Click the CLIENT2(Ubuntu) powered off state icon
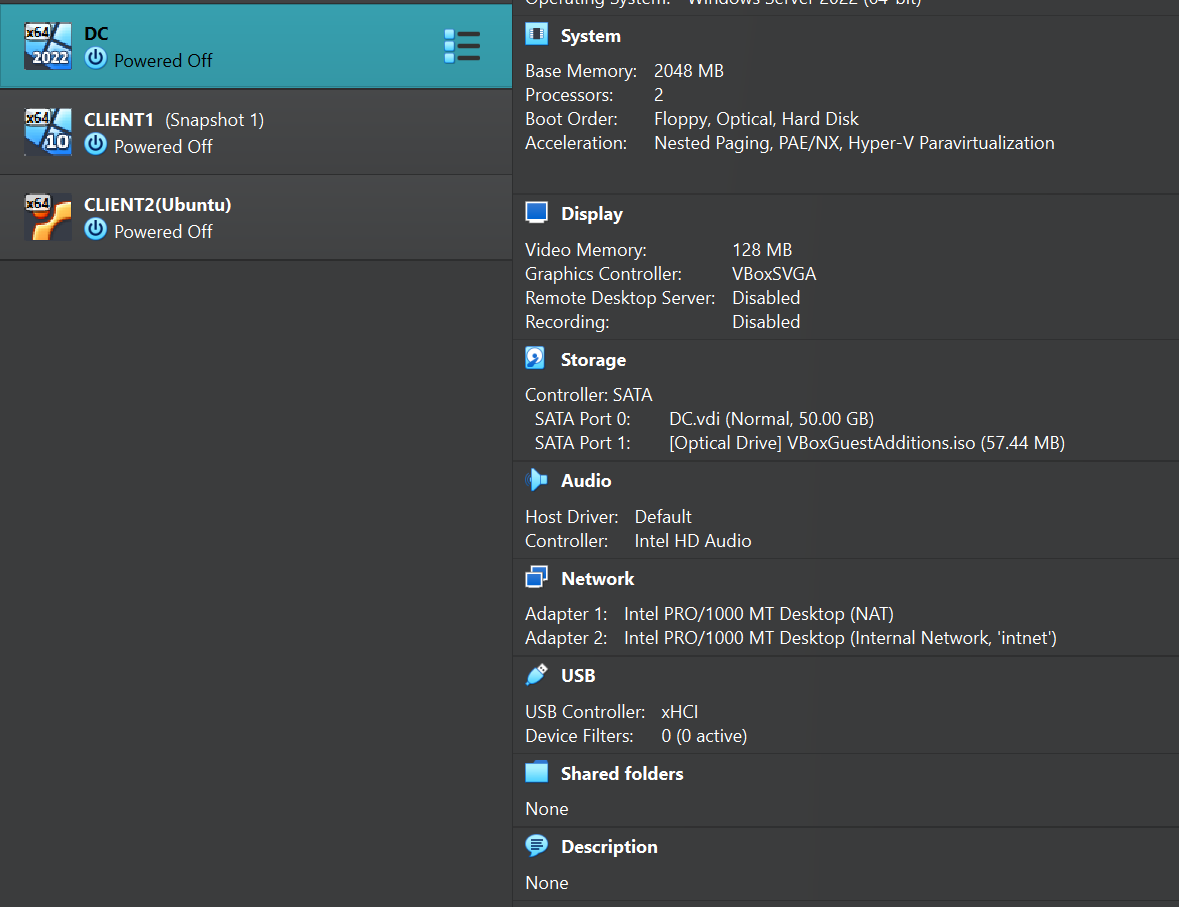Viewport: 1179px width, 907px height. point(95,229)
